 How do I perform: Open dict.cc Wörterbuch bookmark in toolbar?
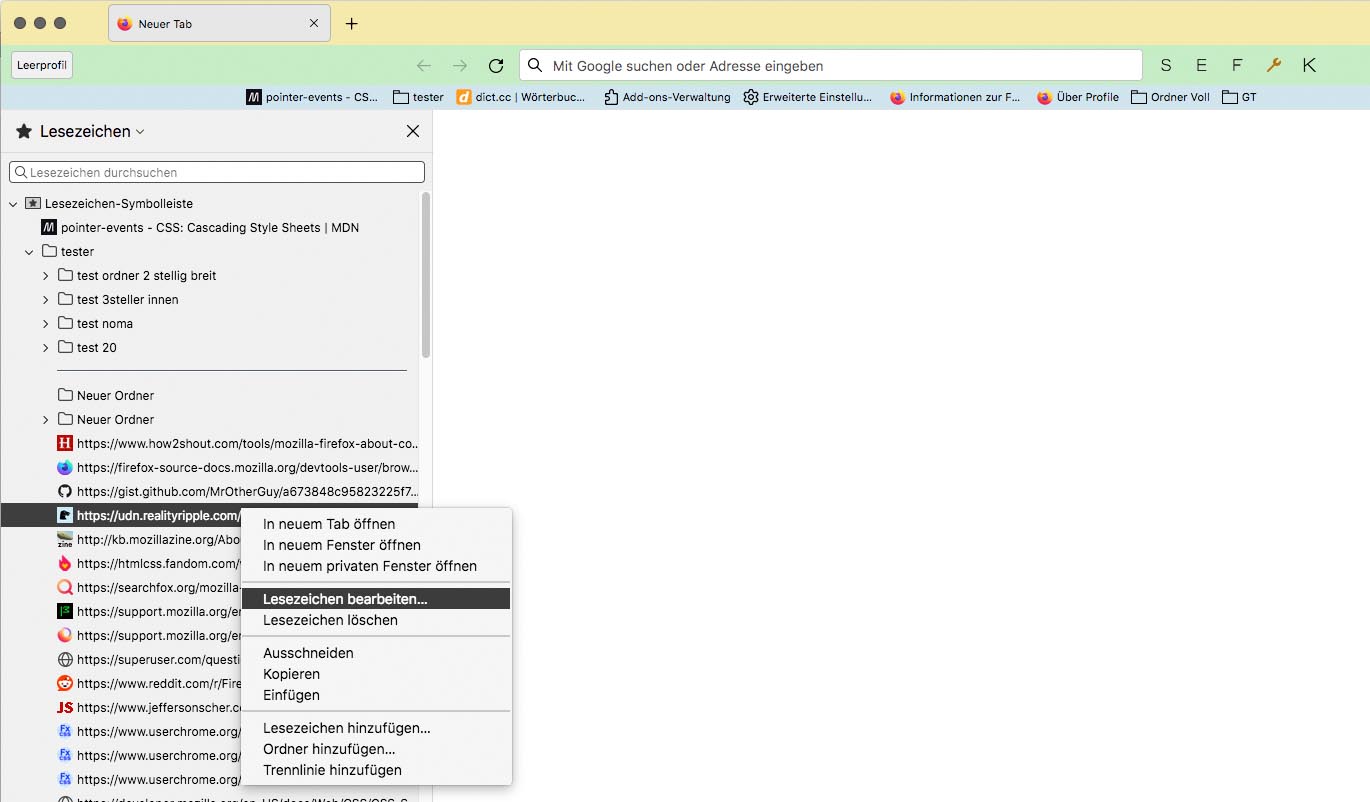pyautogui.click(x=521, y=97)
